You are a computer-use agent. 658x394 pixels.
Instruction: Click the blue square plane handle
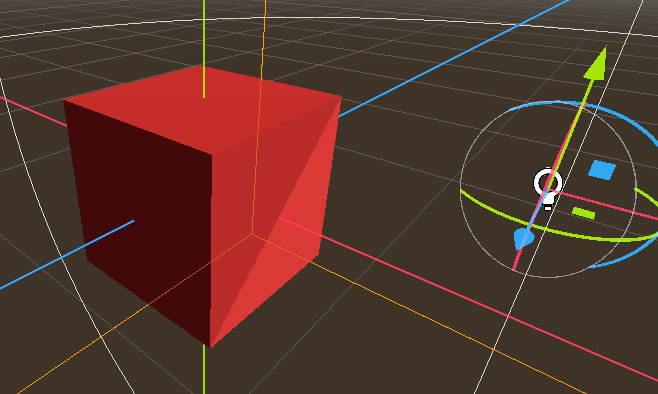pyautogui.click(x=602, y=170)
